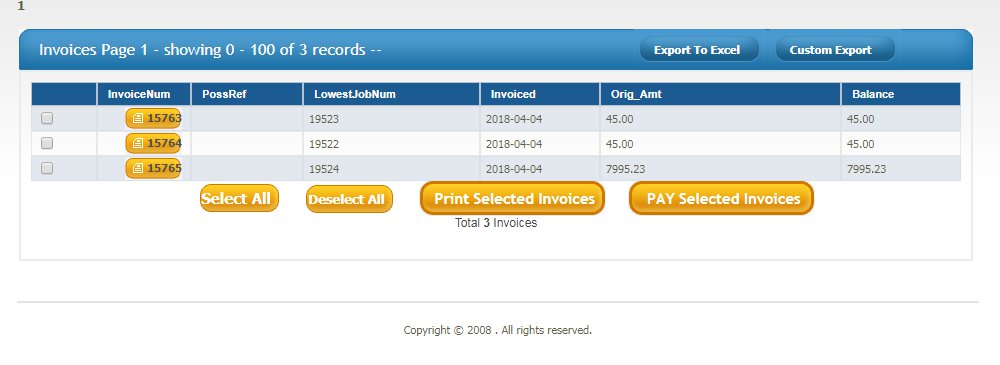Open invoice 15765 via its document icon button

(x=154, y=168)
